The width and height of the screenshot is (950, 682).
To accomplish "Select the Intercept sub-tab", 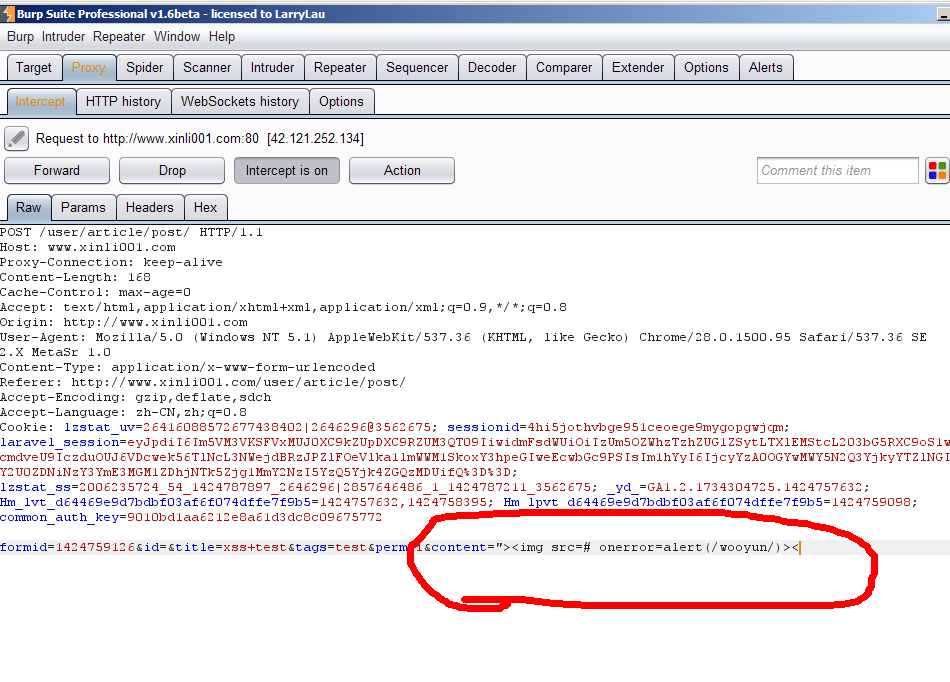I will [41, 101].
